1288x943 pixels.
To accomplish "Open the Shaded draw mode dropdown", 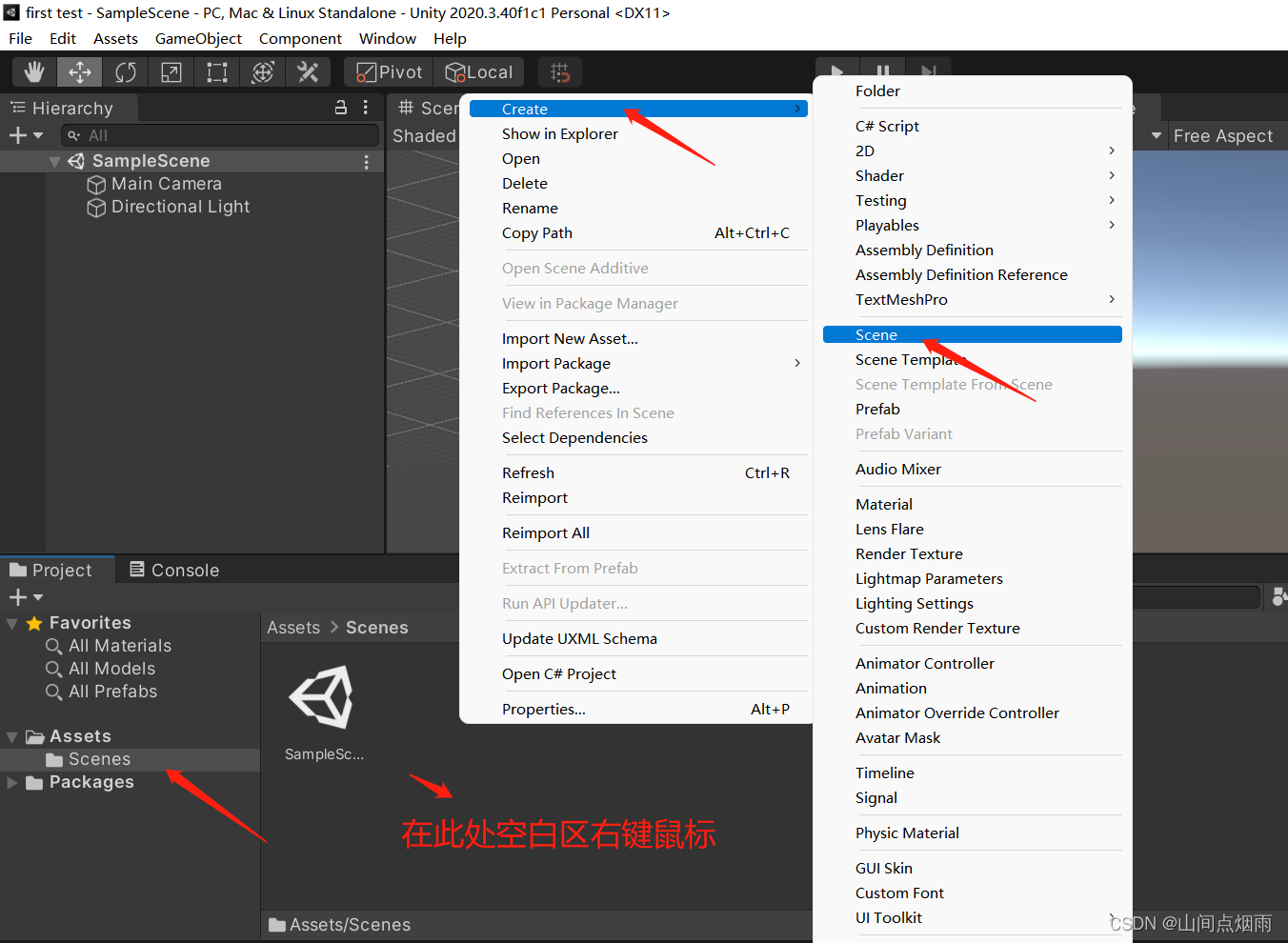I will 425,136.
